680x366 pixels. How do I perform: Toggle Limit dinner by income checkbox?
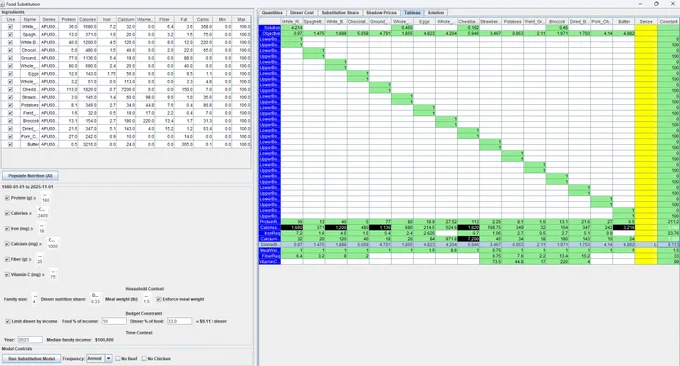click(8, 321)
